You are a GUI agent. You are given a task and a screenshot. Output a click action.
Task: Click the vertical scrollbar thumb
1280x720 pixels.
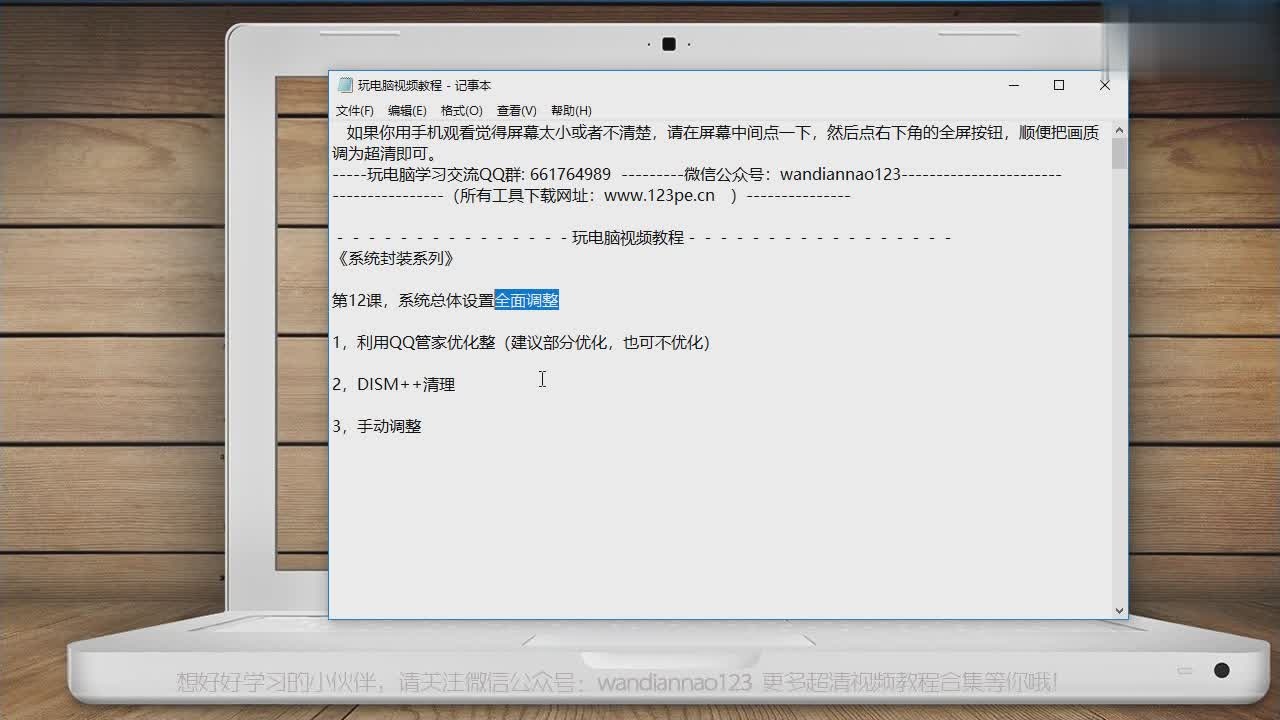click(1119, 154)
